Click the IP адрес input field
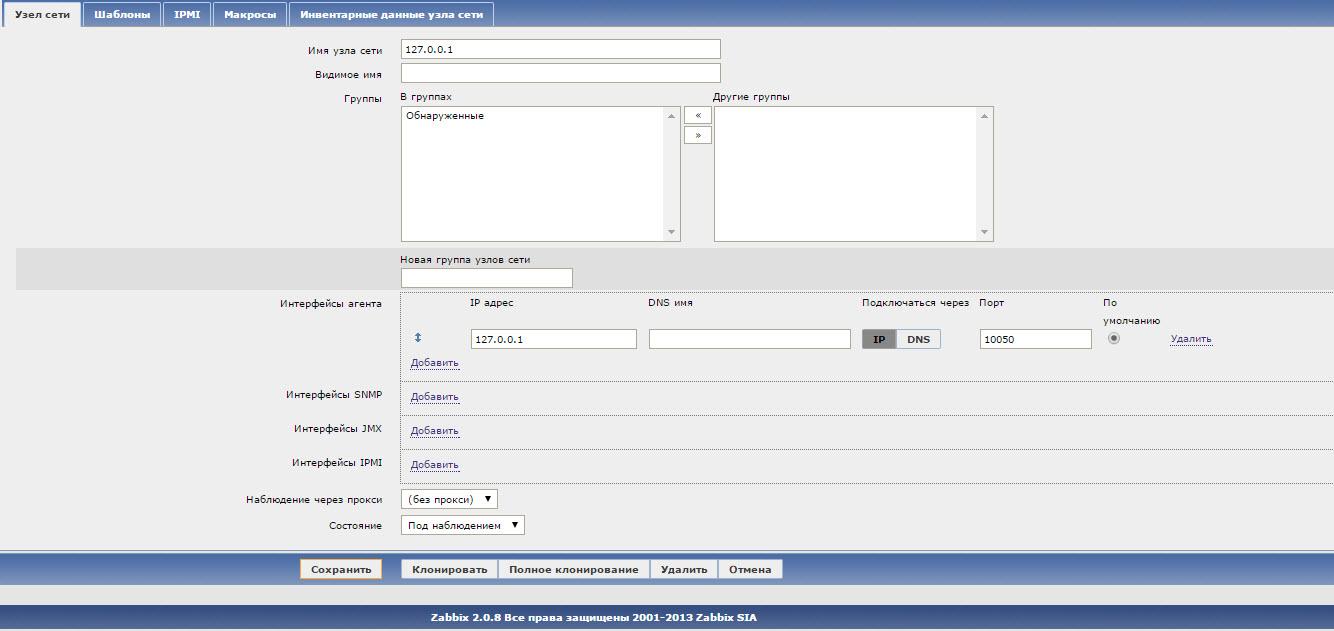The width and height of the screenshot is (1334, 631). 553,339
